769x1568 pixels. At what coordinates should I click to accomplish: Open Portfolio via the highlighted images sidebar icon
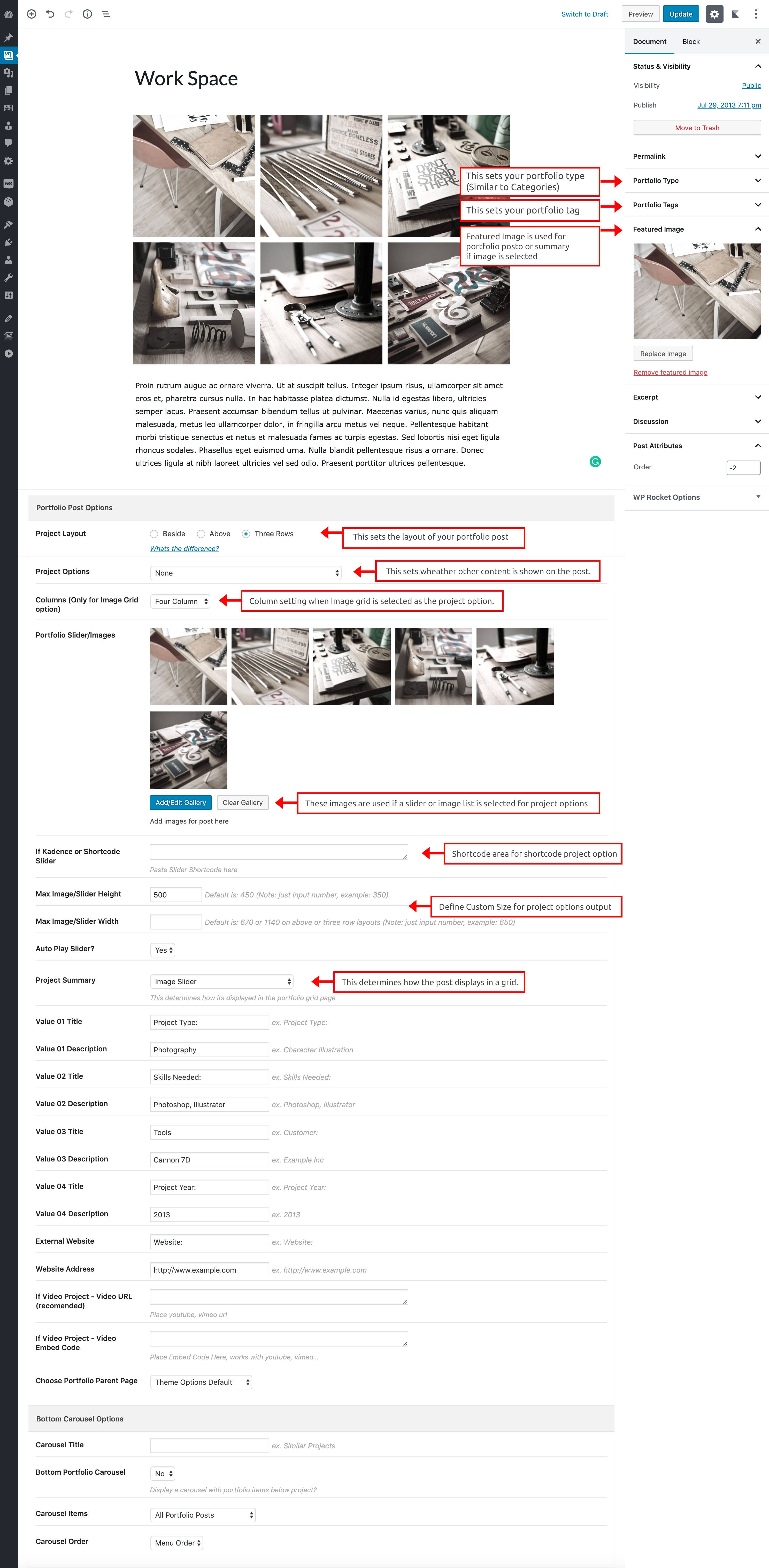tap(9, 55)
